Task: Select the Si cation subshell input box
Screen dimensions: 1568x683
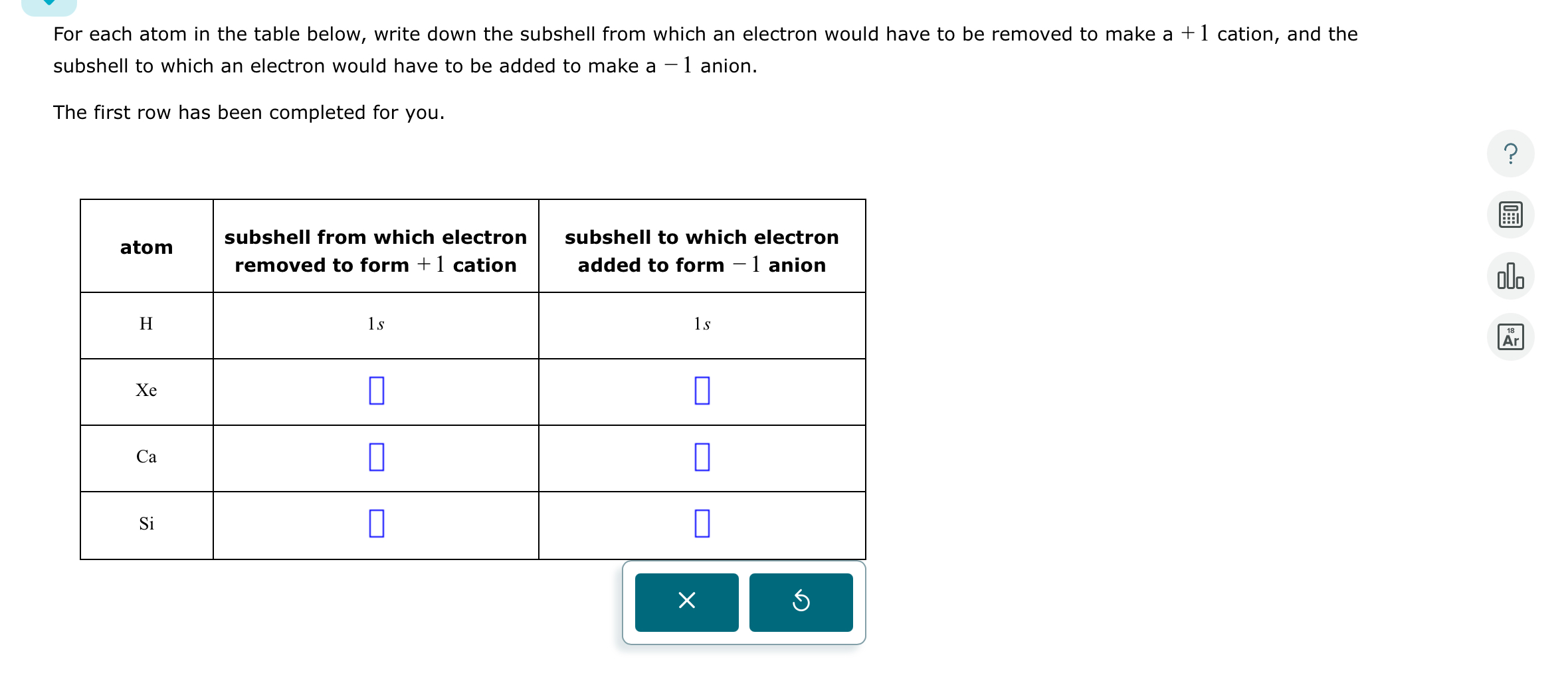Action: [x=376, y=524]
